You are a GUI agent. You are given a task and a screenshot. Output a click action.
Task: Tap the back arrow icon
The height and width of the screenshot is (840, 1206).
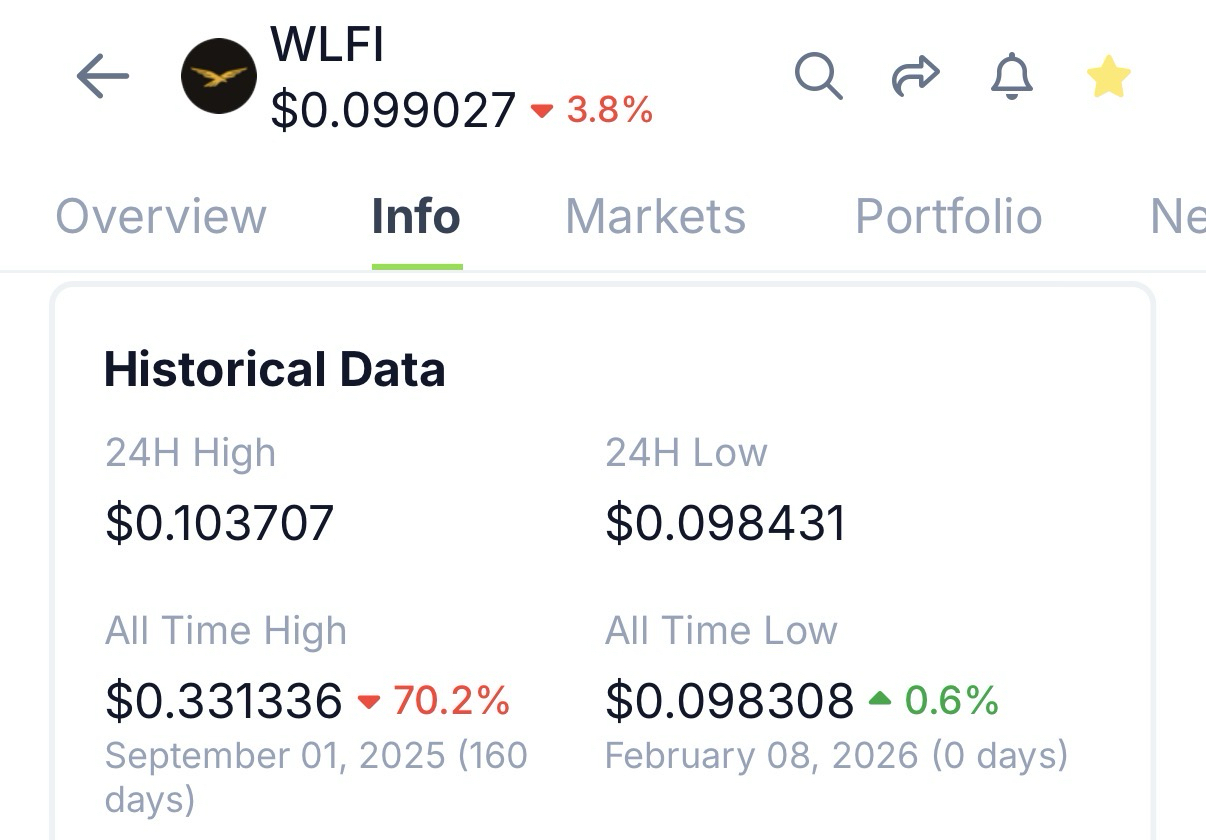(x=103, y=77)
